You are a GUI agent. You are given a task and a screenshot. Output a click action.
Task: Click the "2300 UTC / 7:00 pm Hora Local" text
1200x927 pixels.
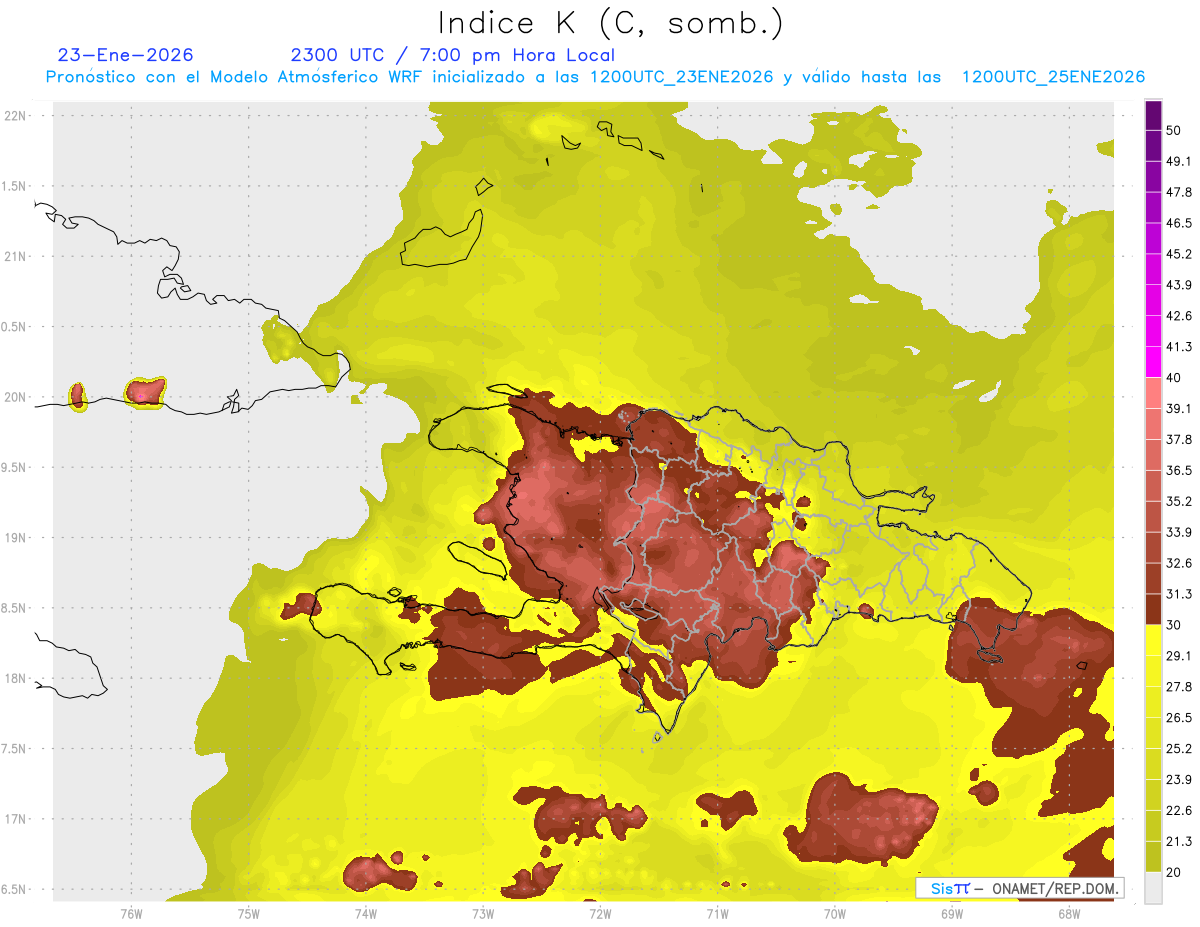(452, 55)
